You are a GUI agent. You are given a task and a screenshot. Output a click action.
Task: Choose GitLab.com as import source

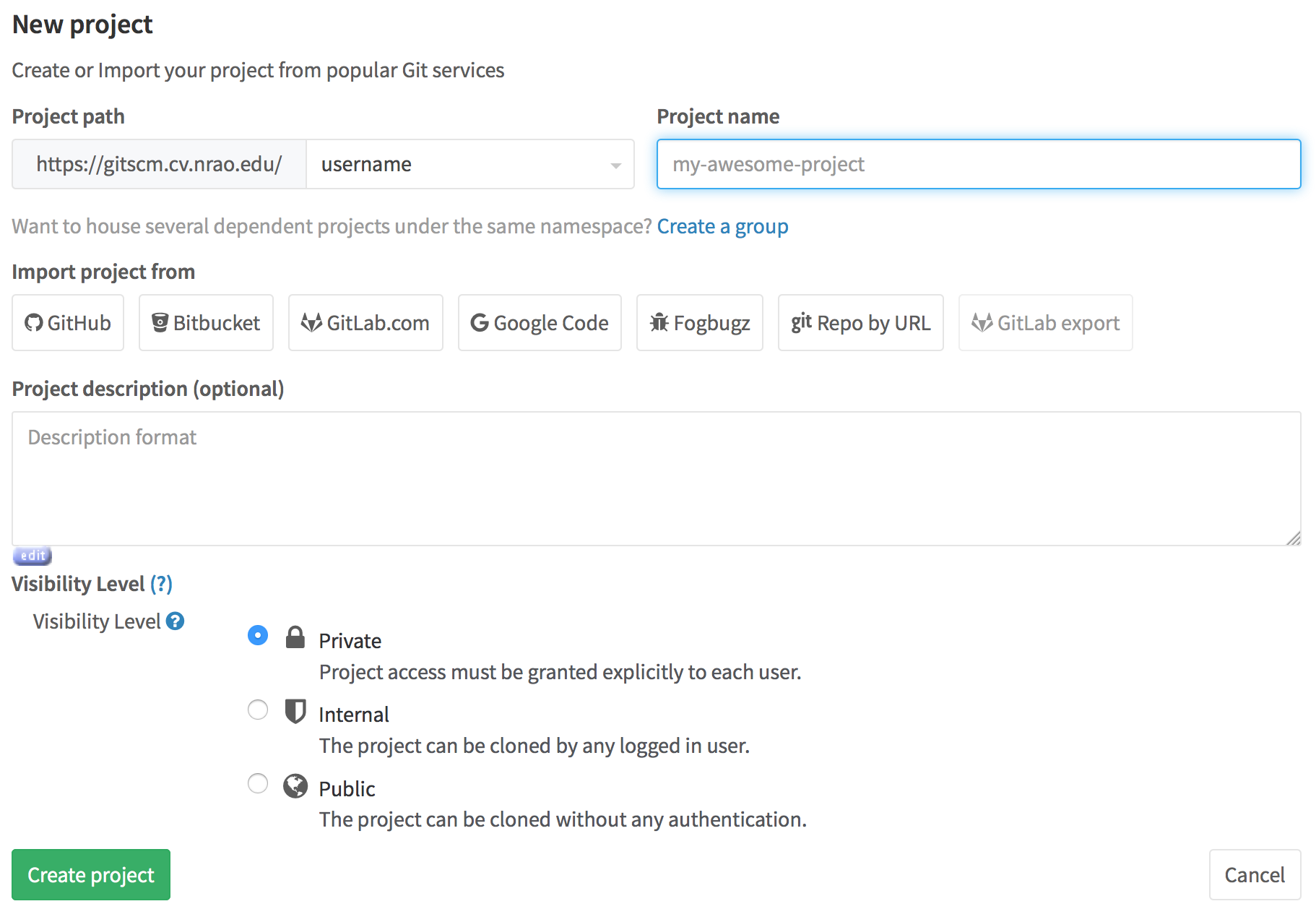coord(365,323)
